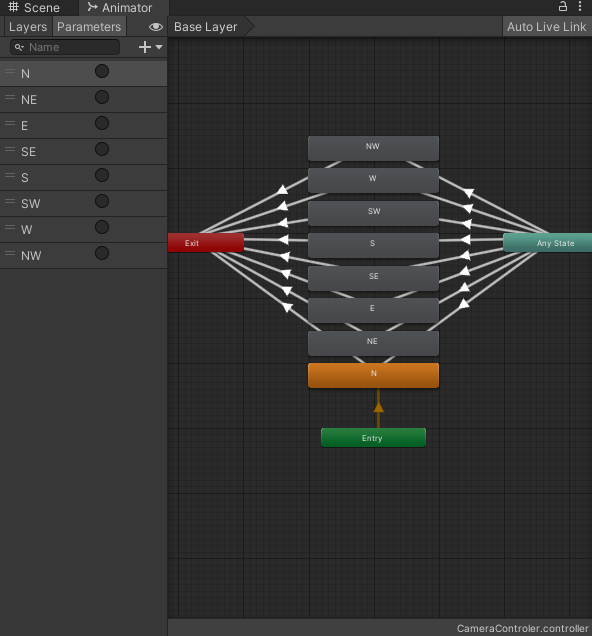
Task: Select the Any State node
Action: (547, 243)
